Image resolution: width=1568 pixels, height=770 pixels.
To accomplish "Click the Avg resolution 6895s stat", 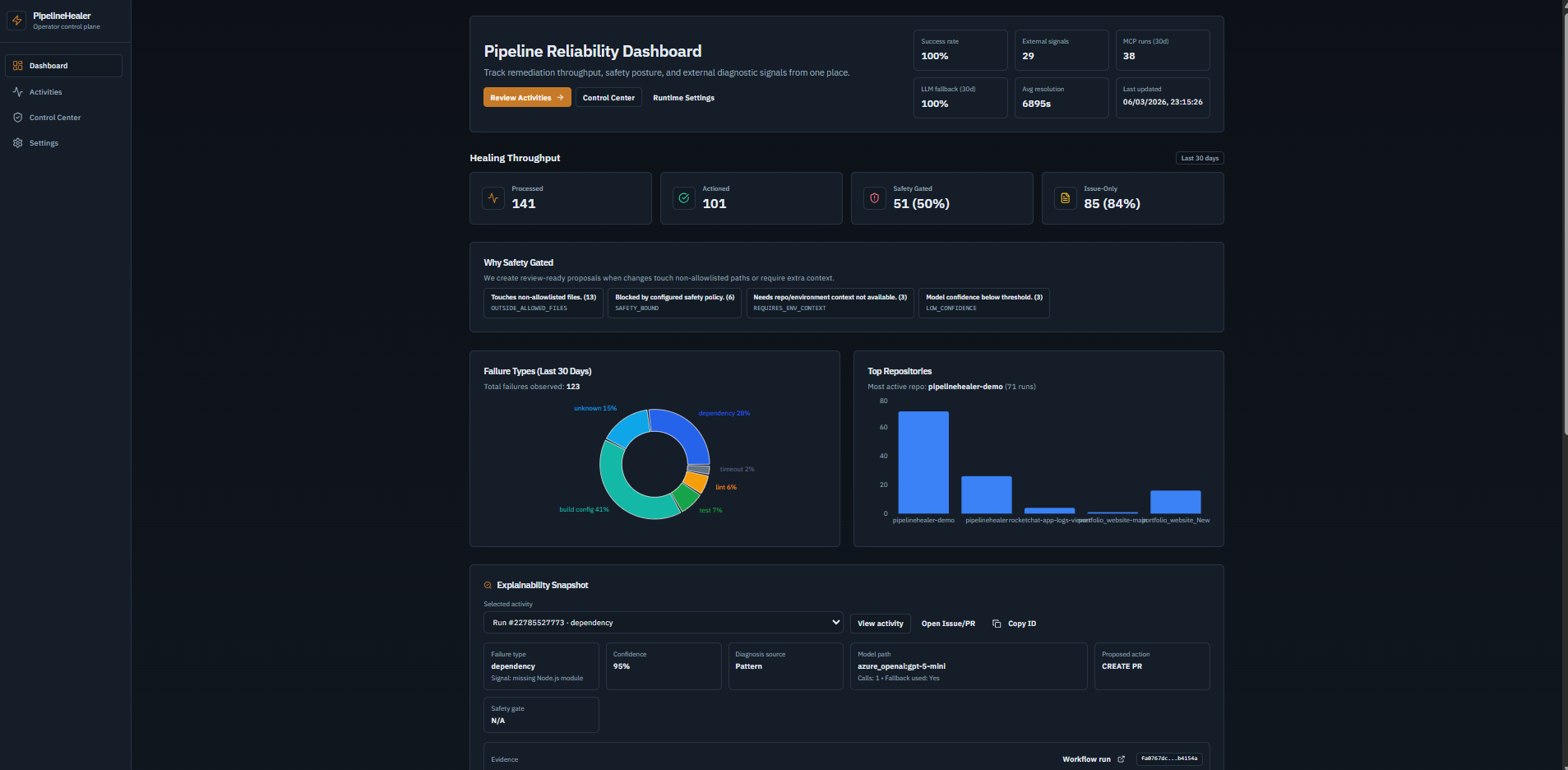I will pyautogui.click(x=1062, y=98).
